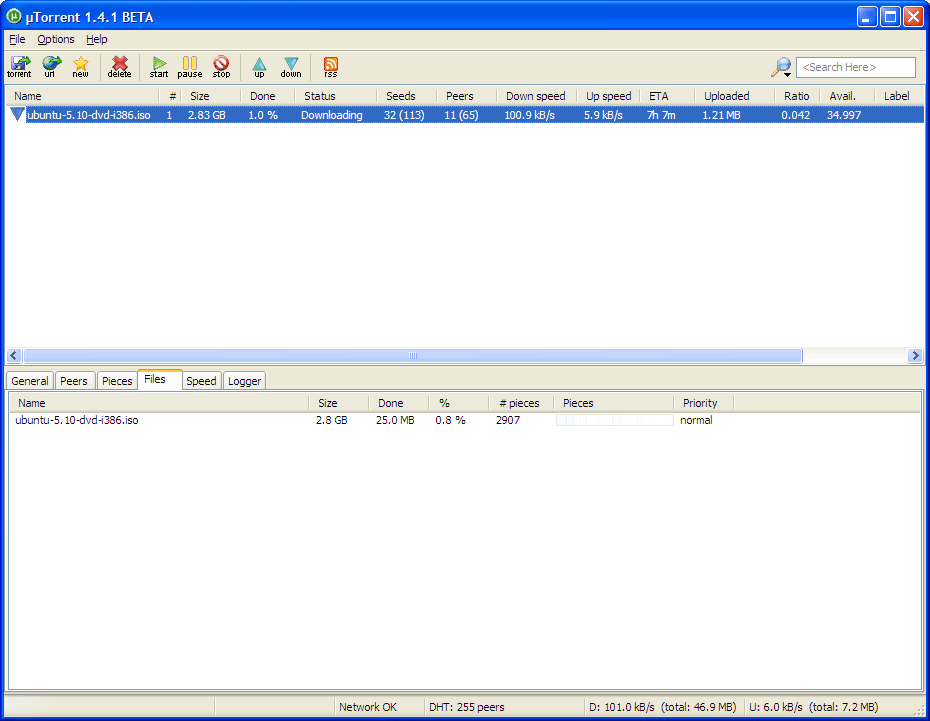The image size is (930, 721).
Task: Click the 0.8 % file progress value
Action: click(450, 420)
